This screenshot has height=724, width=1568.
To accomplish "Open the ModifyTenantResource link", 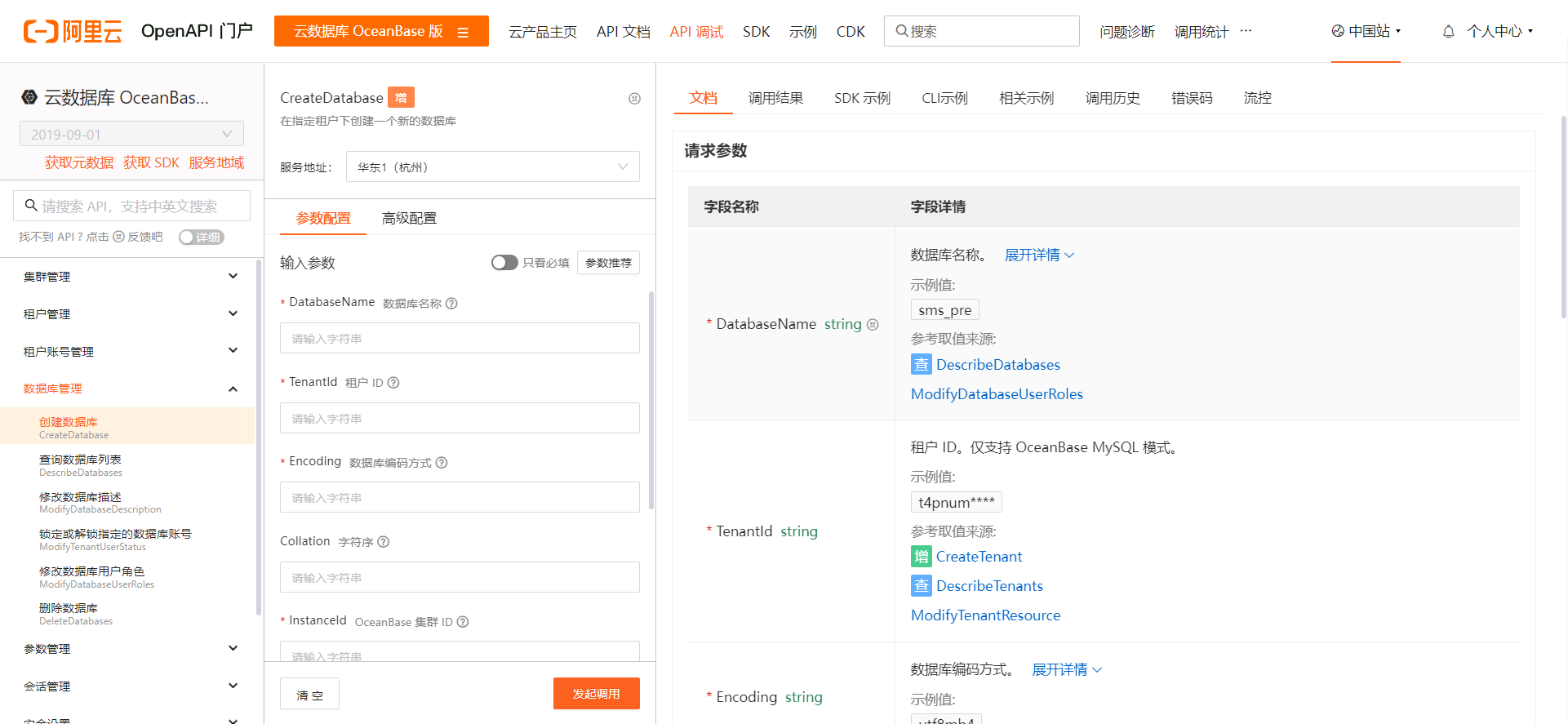I will [985, 615].
